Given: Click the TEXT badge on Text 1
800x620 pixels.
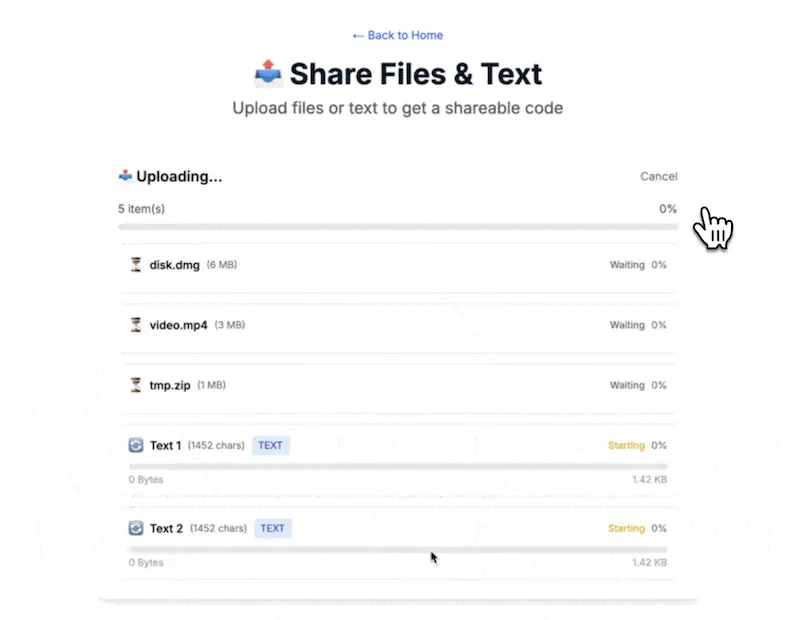Looking at the screenshot, I should coord(270,445).
